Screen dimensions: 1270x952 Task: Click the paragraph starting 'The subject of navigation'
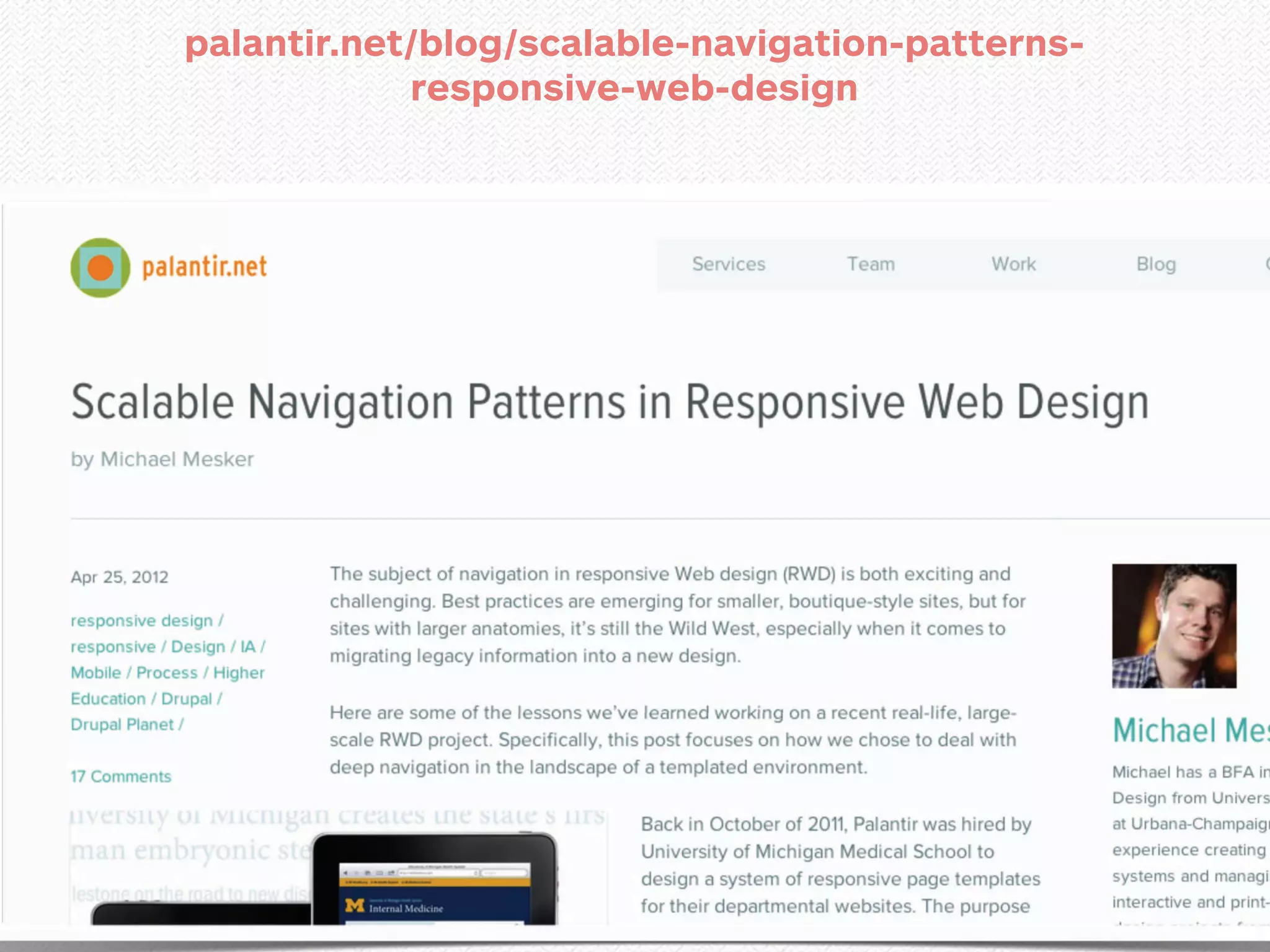coord(677,615)
